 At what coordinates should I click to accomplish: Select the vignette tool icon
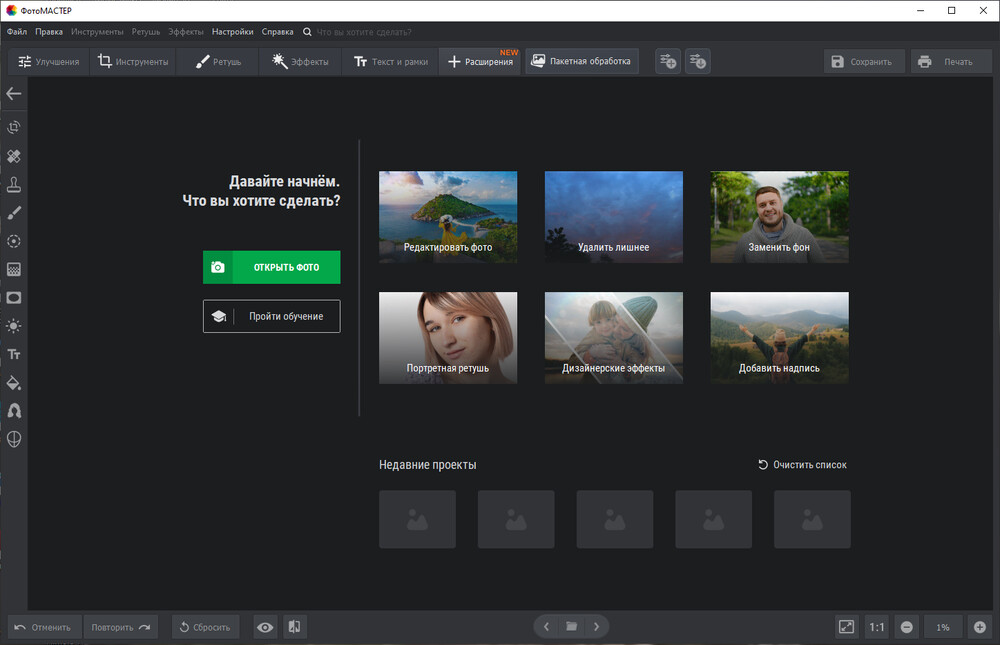[14, 298]
